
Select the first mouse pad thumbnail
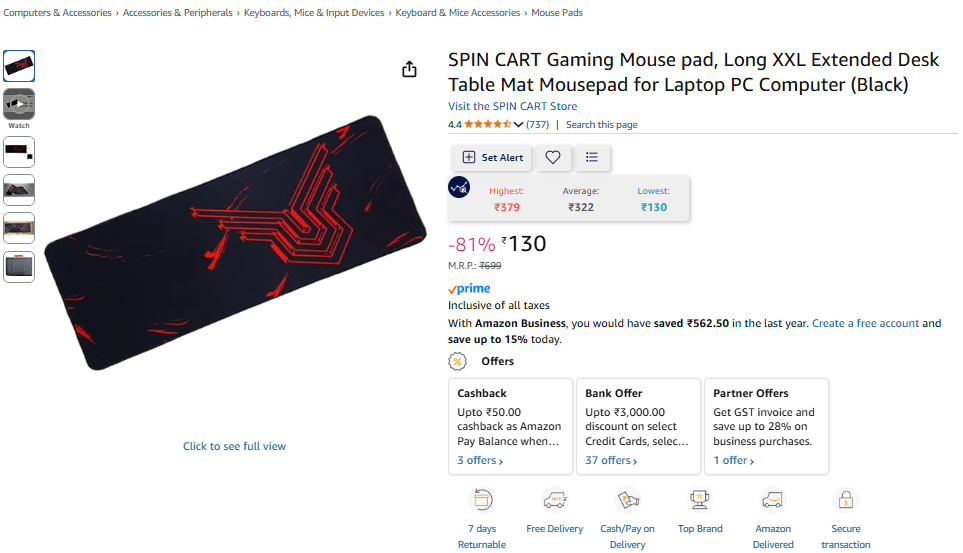pos(19,66)
